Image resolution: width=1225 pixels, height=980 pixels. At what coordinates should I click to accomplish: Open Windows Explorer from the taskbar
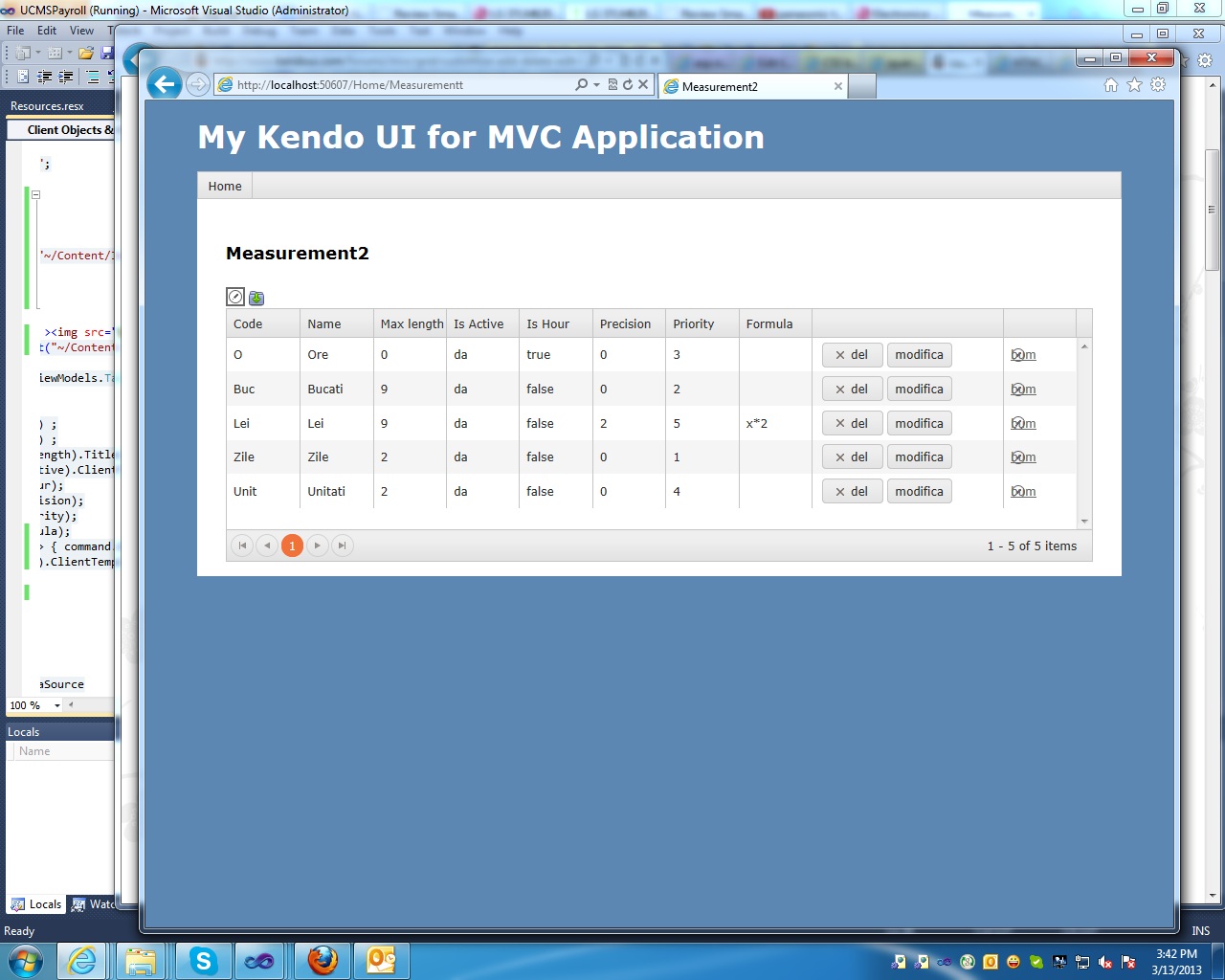point(141,961)
